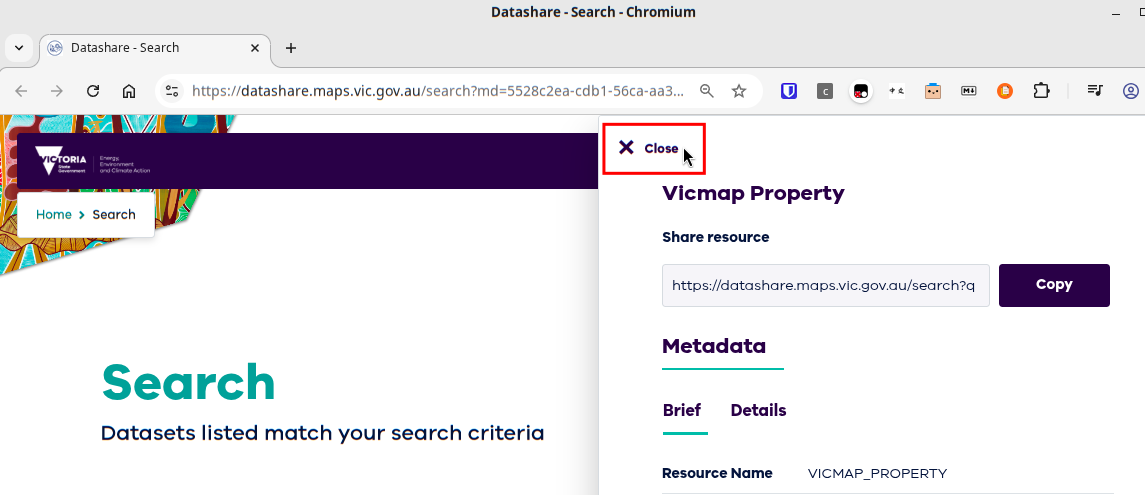1145x495 pixels.
Task: Click the Vicmap Property heading
Action: [x=753, y=193]
